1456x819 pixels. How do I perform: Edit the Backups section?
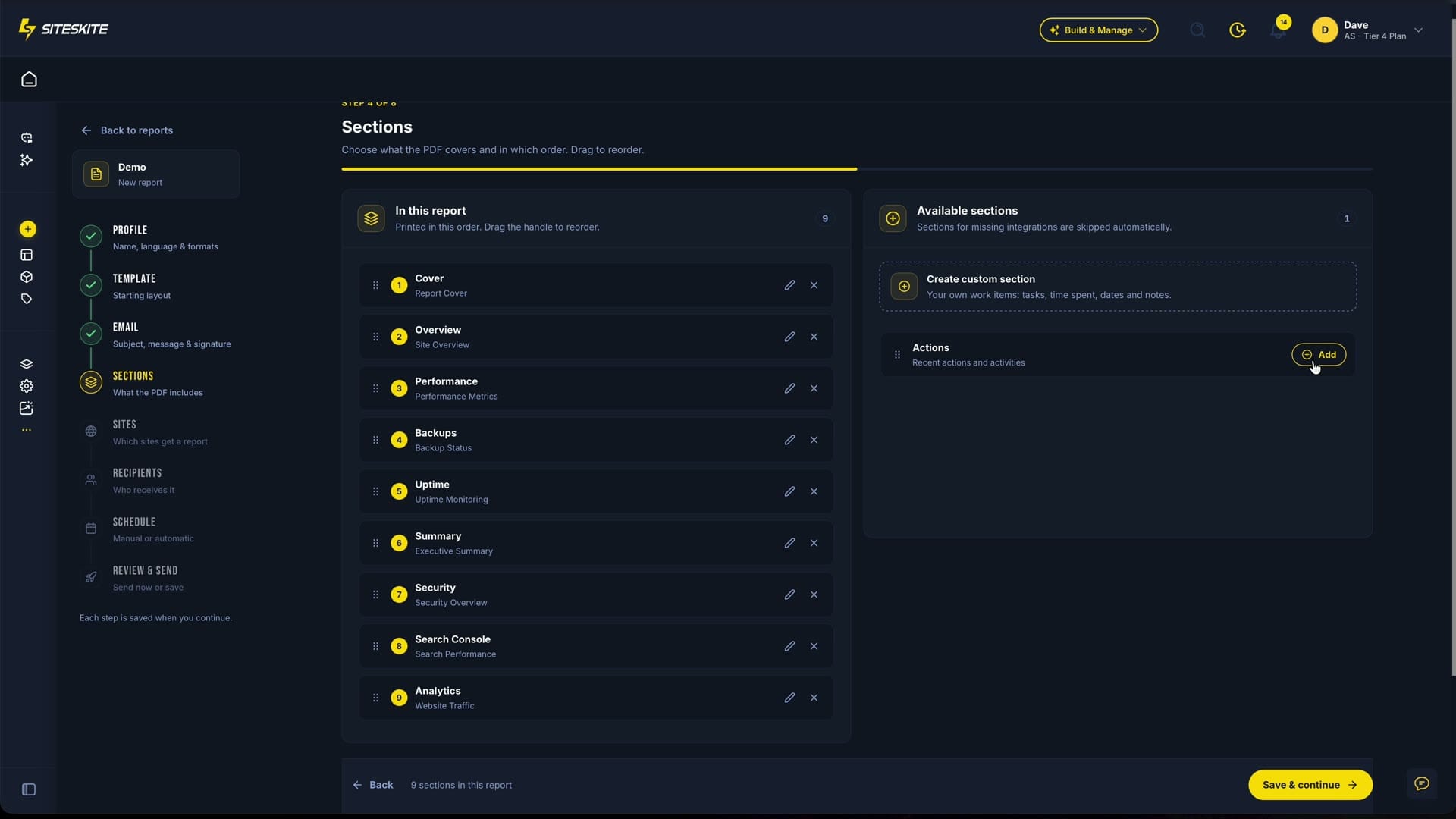click(789, 440)
